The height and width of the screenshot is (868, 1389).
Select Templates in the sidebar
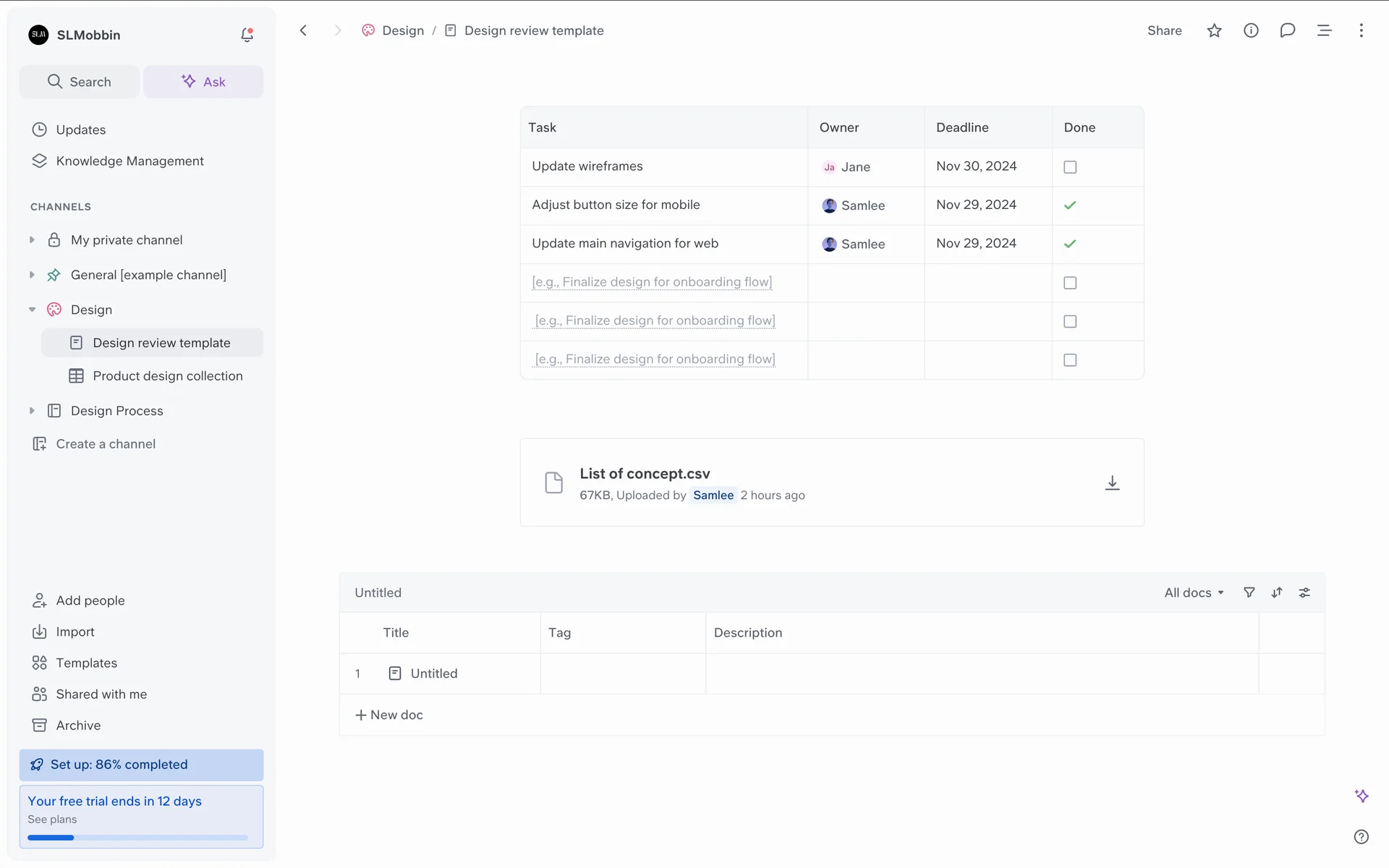coord(86,663)
